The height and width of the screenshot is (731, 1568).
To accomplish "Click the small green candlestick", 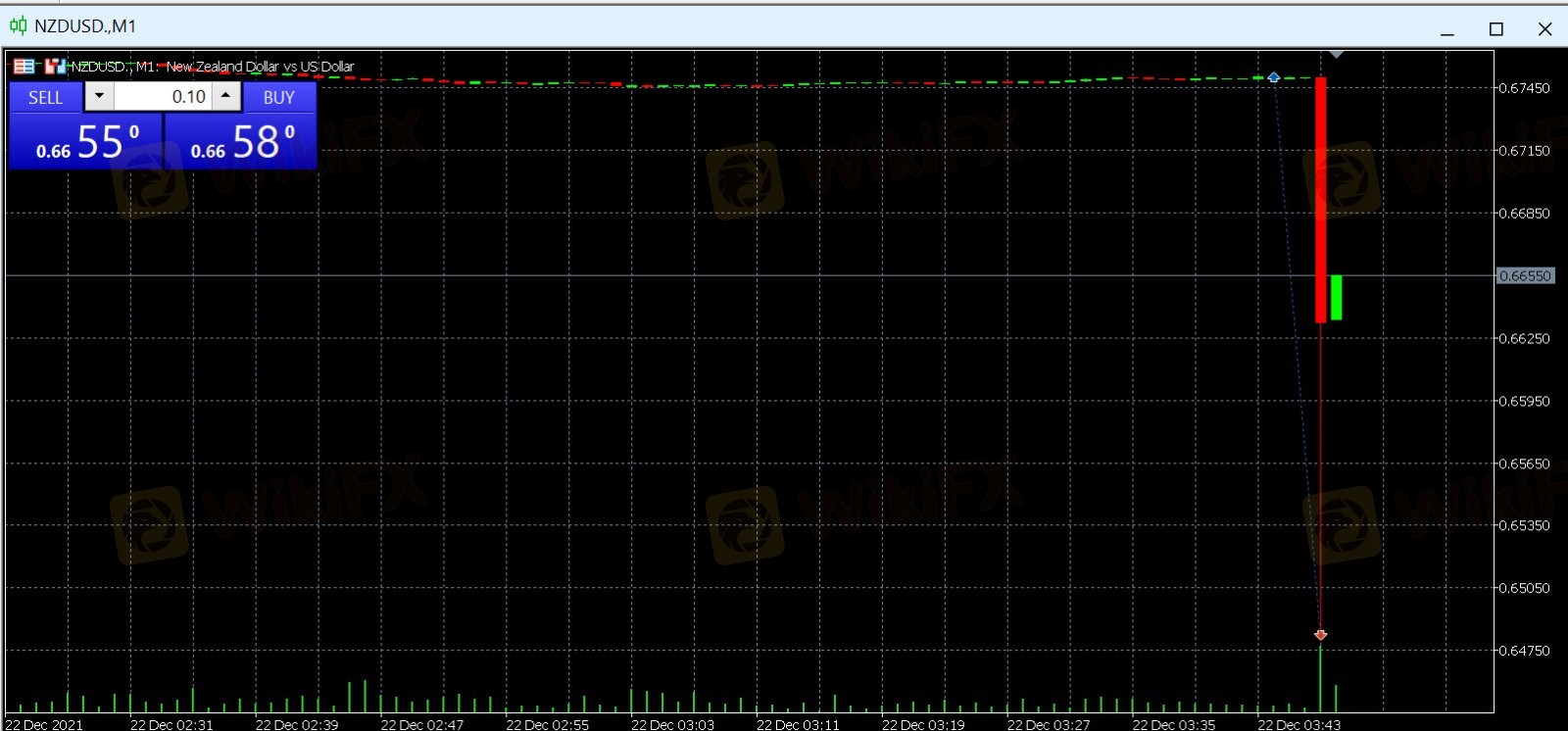I will (1336, 297).
